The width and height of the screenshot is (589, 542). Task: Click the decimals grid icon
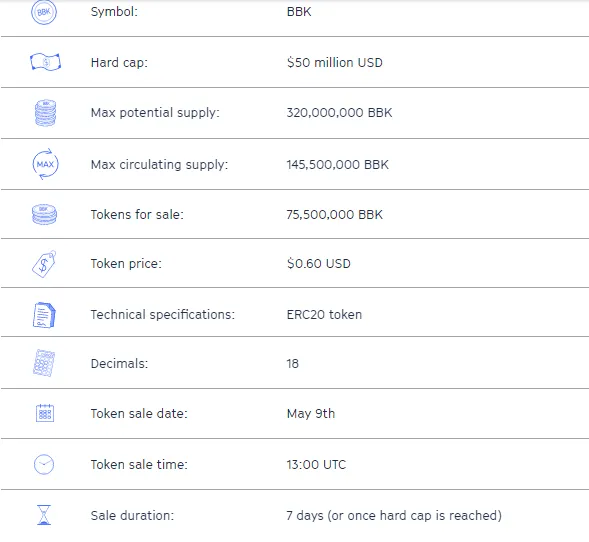coord(44,363)
